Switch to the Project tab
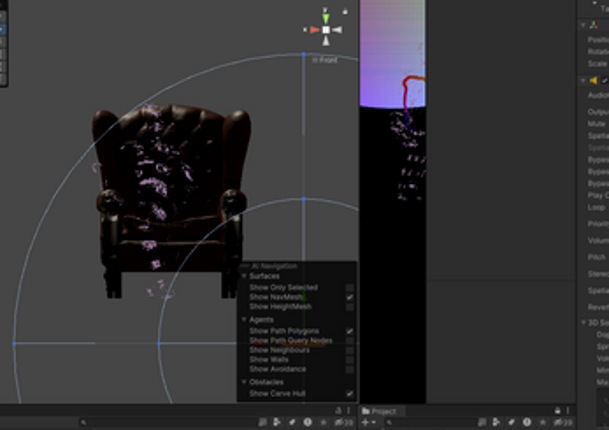The image size is (609, 430). (383, 411)
